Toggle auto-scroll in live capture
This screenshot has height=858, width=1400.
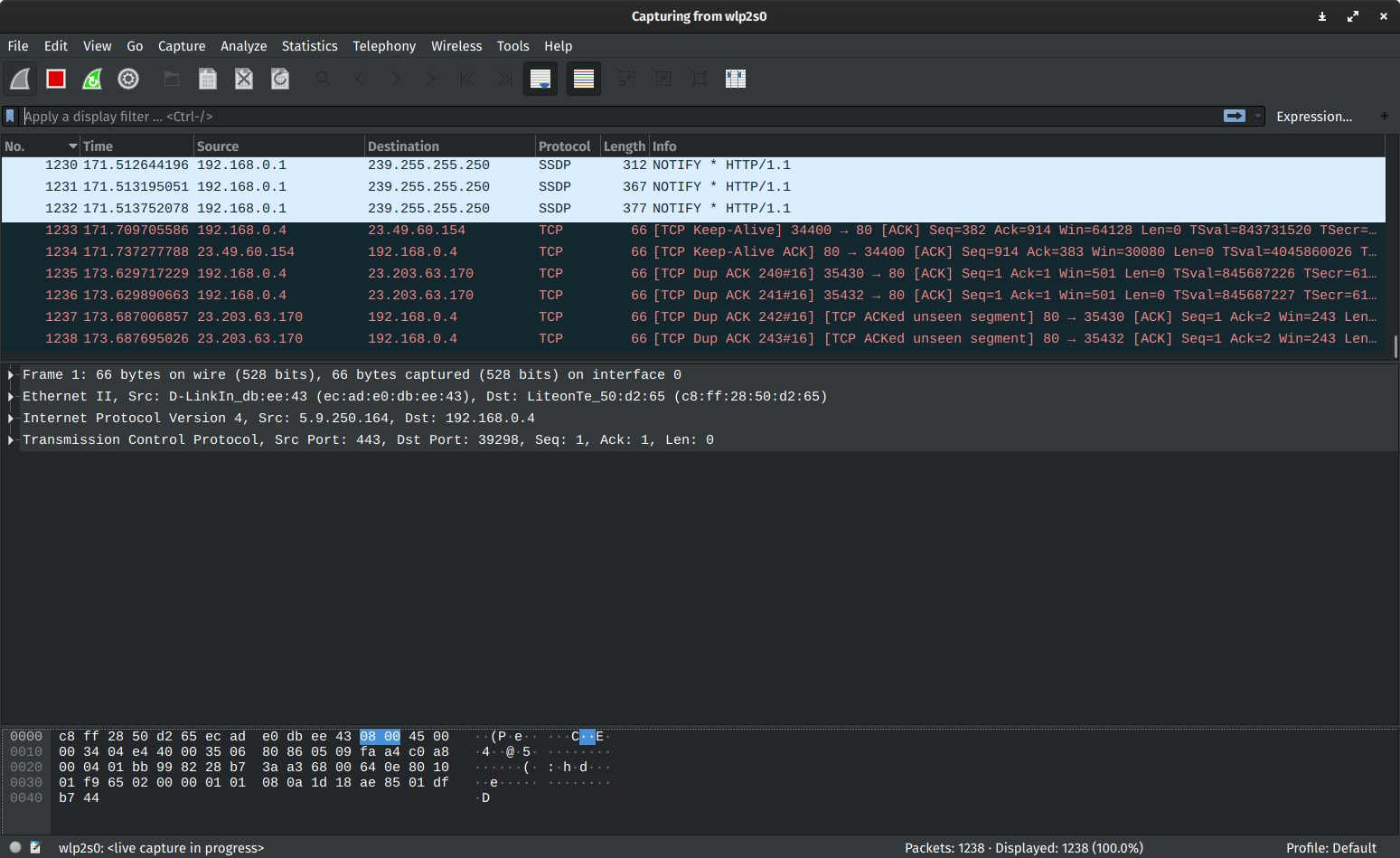(540, 79)
